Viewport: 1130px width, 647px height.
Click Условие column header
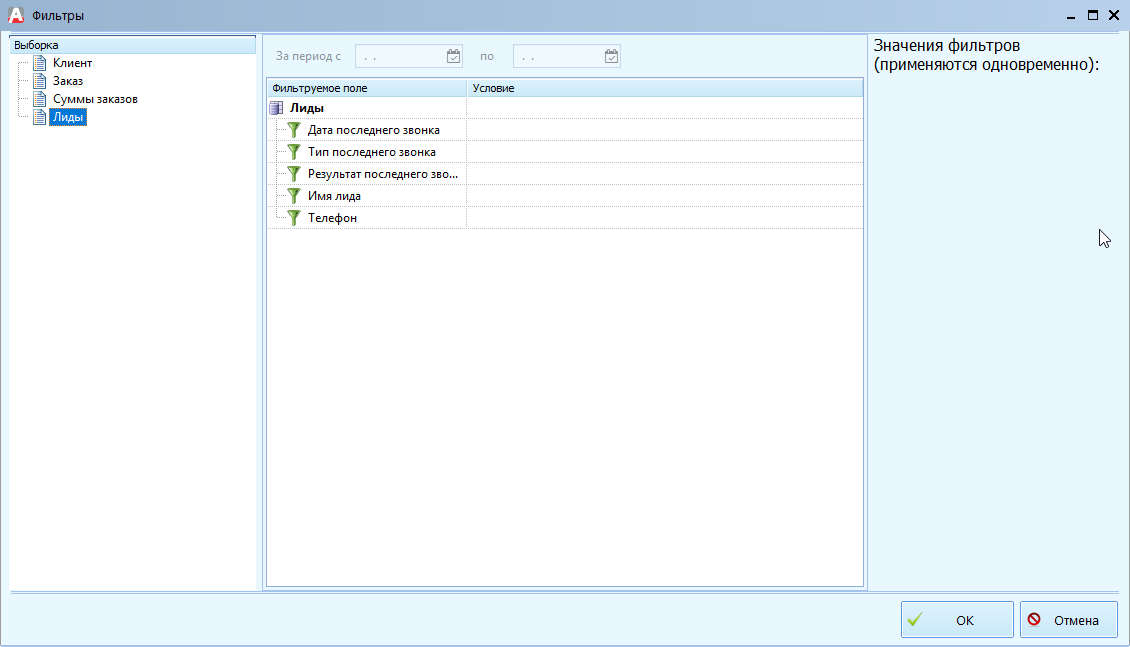(664, 89)
